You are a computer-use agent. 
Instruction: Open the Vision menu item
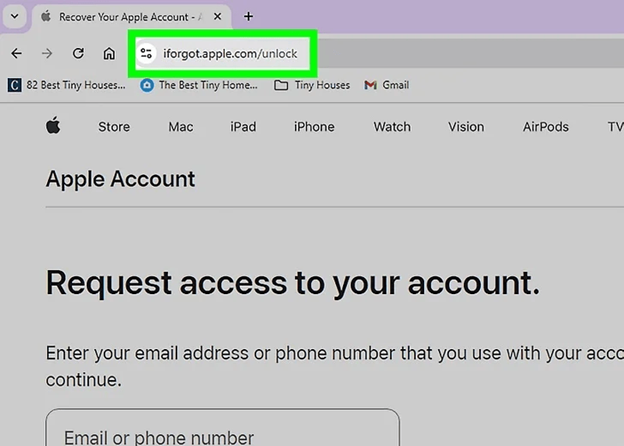pos(466,127)
